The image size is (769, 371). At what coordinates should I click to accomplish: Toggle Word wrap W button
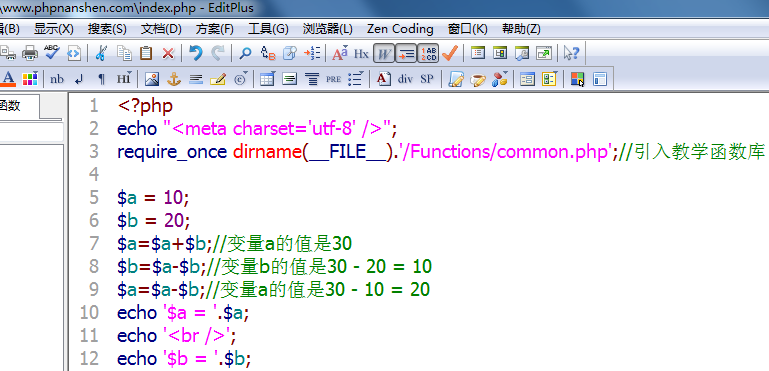coord(384,53)
